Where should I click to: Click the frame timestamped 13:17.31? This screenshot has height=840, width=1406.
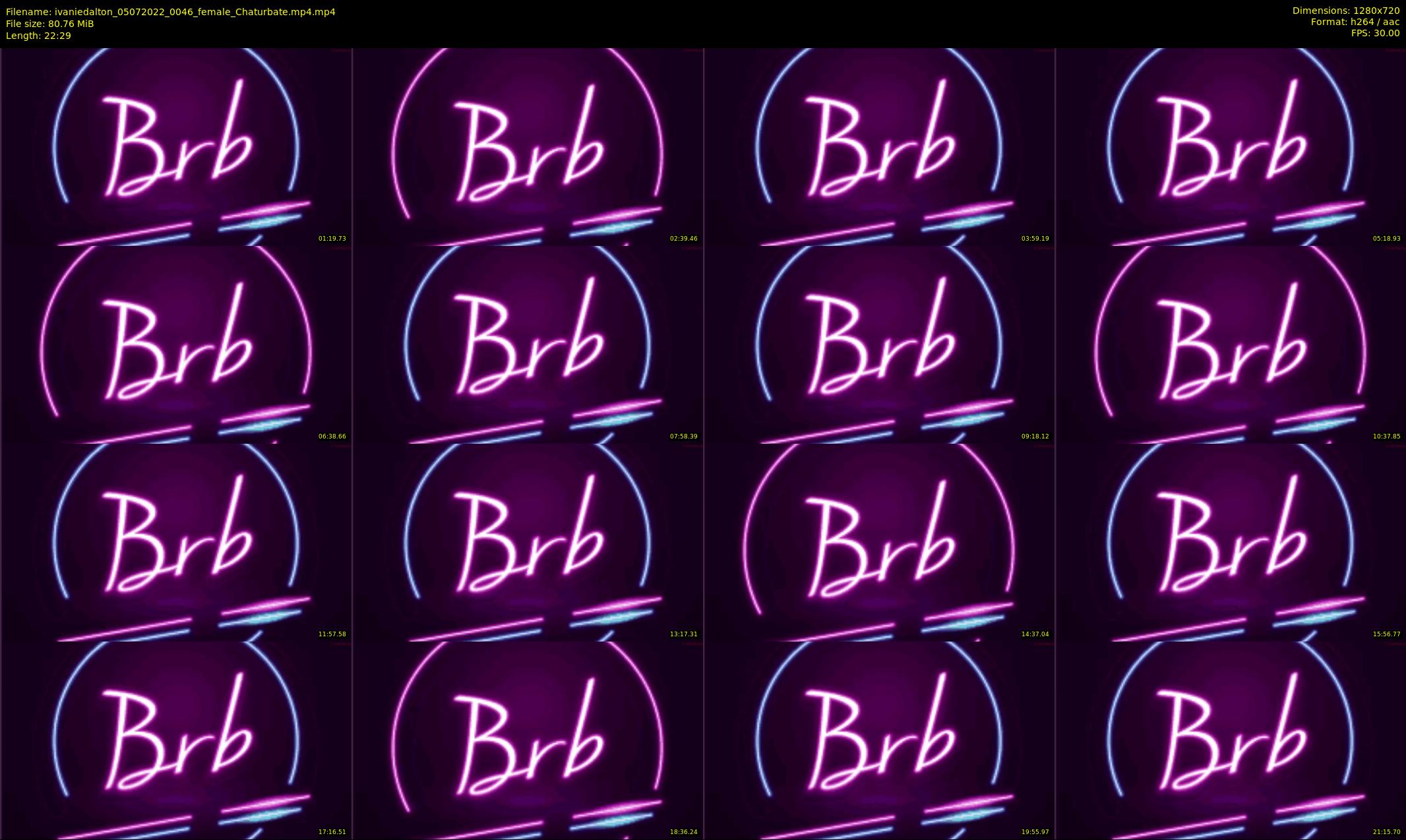tap(528, 542)
